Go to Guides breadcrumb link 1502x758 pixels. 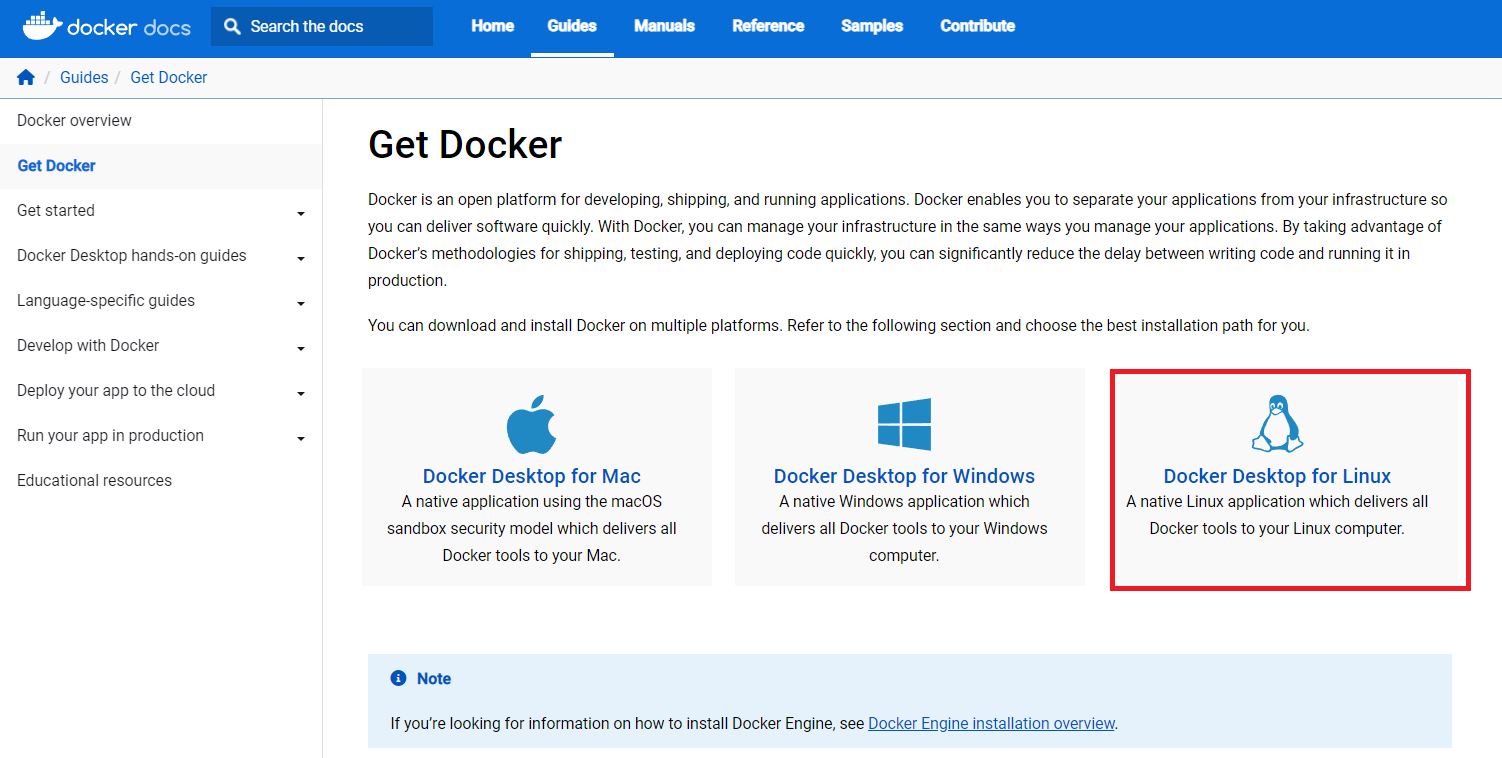(x=84, y=78)
